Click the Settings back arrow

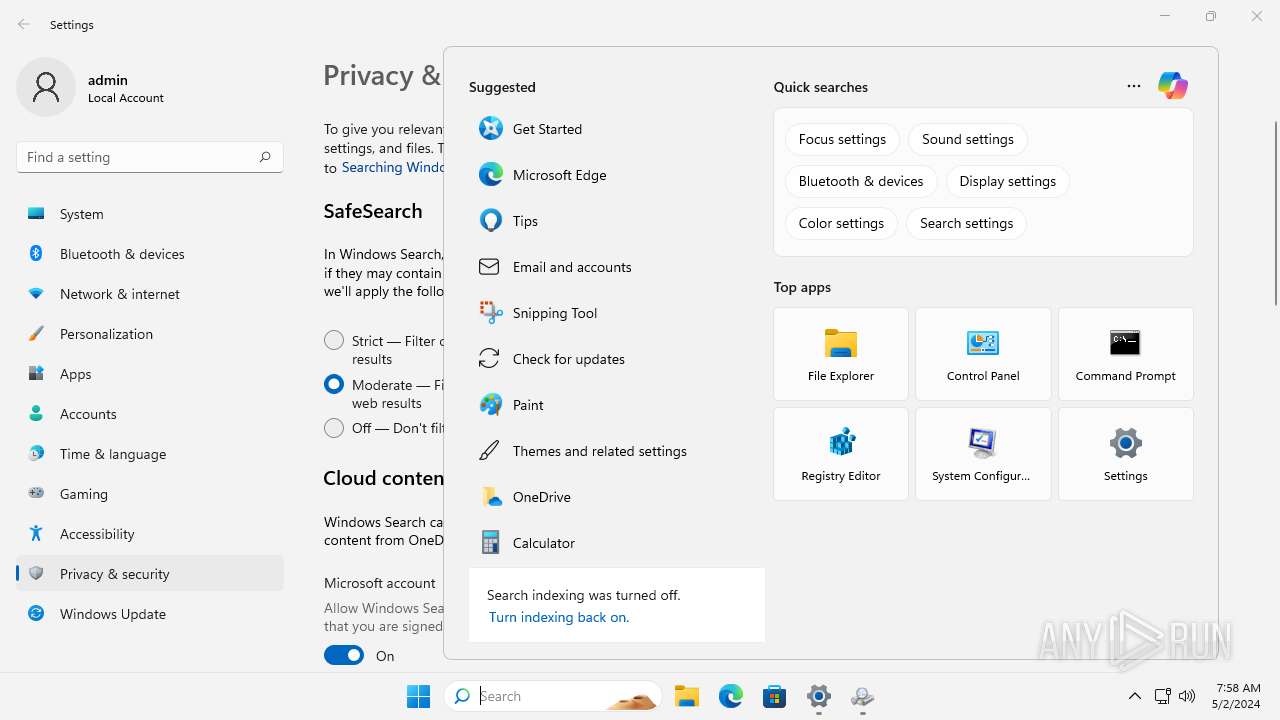coord(24,24)
